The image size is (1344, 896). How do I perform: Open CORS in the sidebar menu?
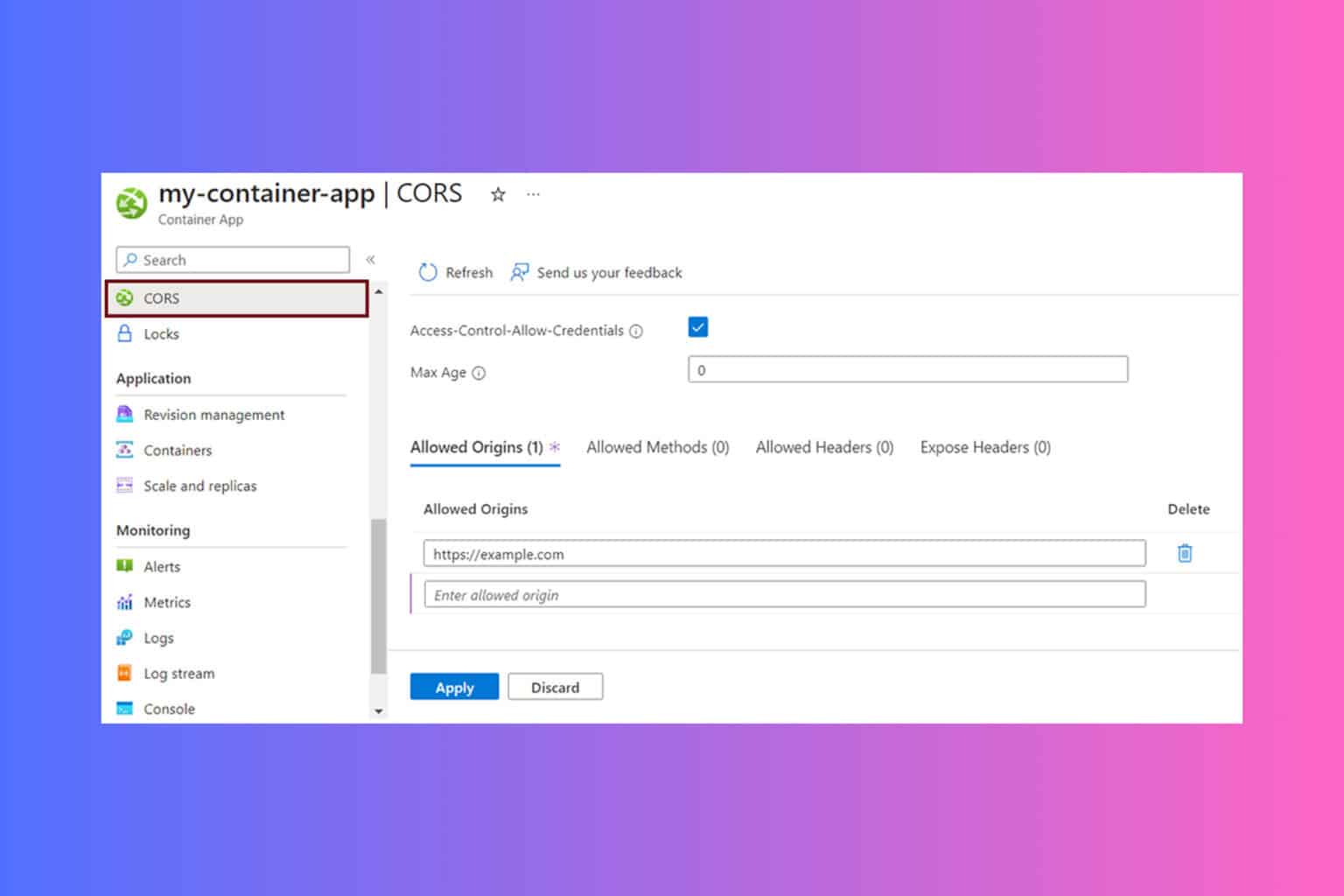(x=236, y=298)
